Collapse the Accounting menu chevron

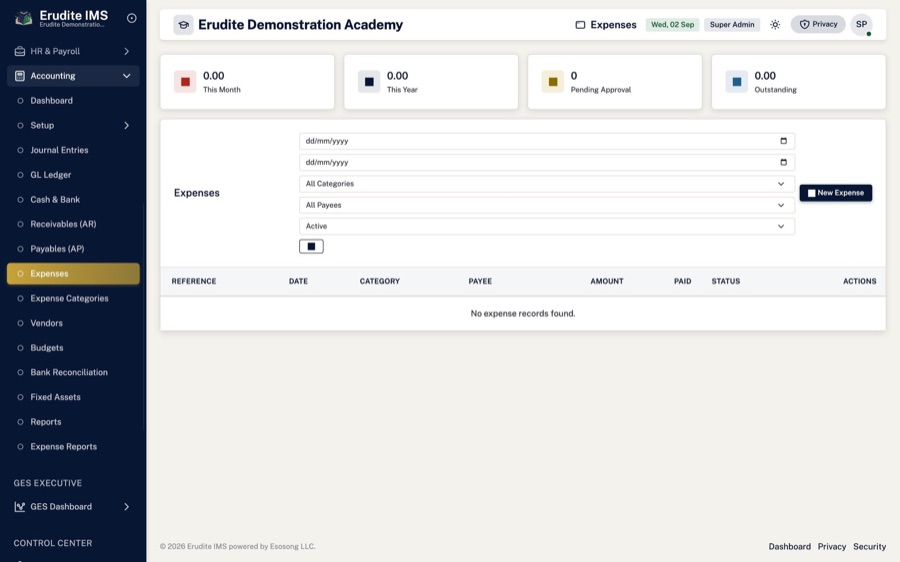click(126, 76)
